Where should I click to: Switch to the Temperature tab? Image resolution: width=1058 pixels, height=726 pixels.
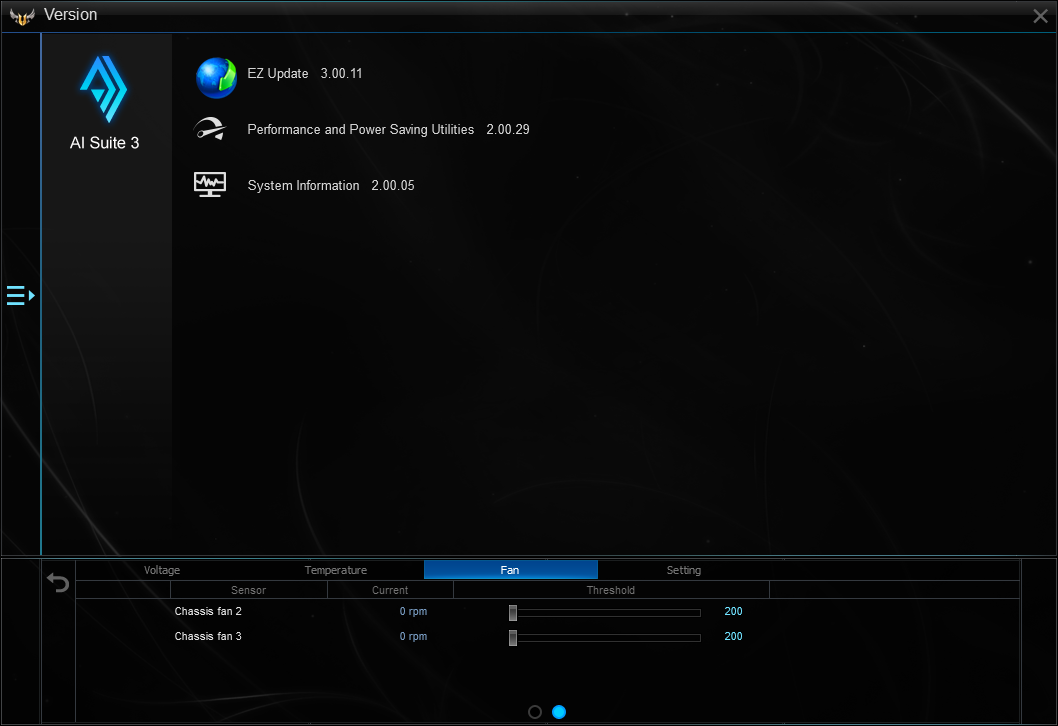point(336,570)
